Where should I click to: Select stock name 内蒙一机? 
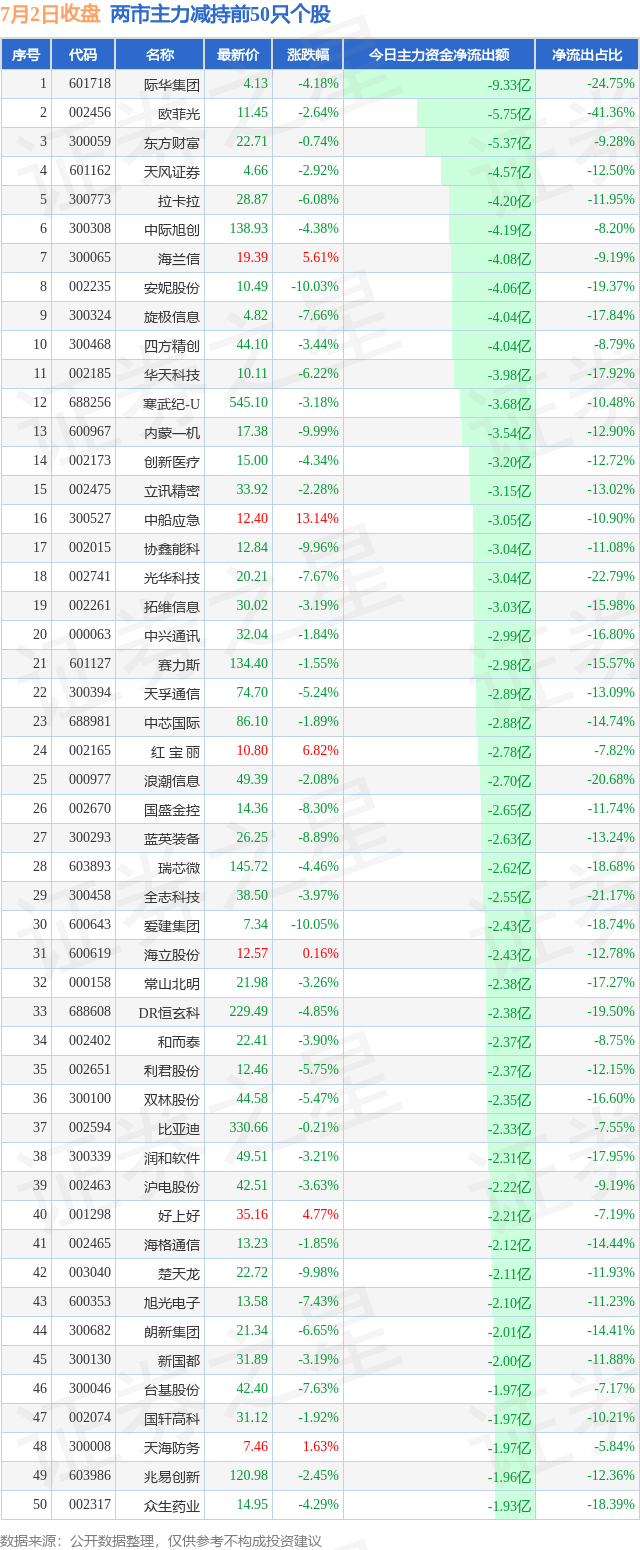point(172,432)
